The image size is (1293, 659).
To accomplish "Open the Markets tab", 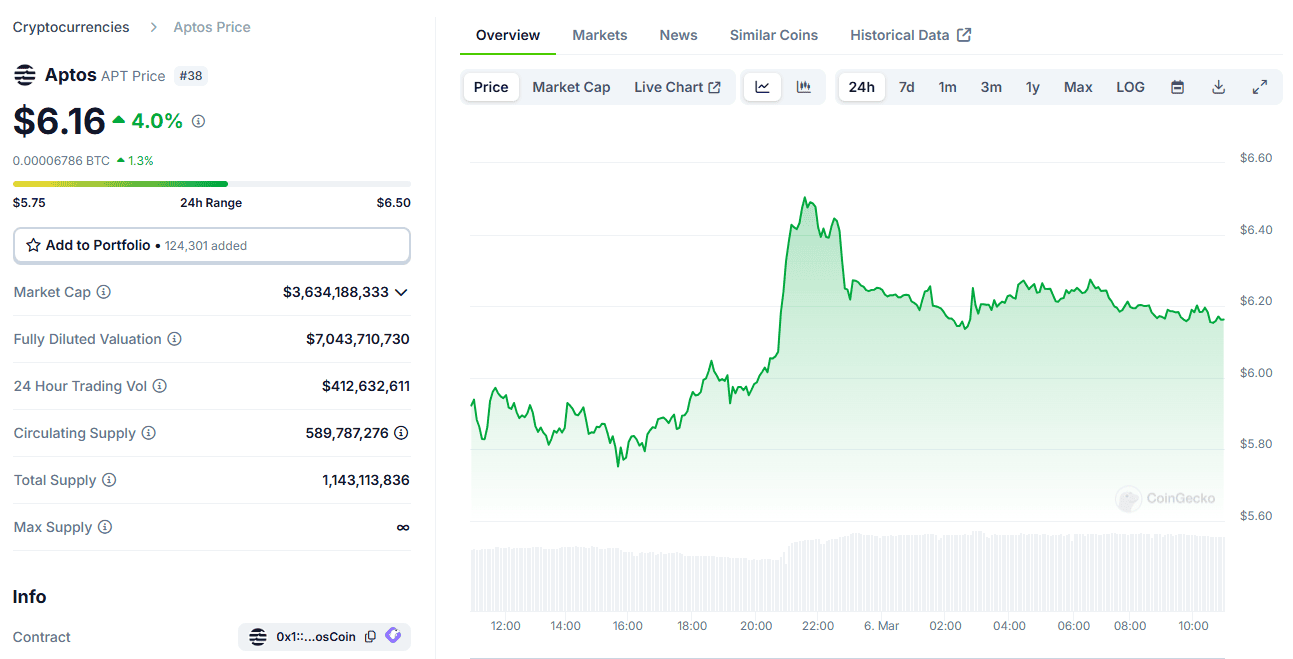I will pos(600,35).
